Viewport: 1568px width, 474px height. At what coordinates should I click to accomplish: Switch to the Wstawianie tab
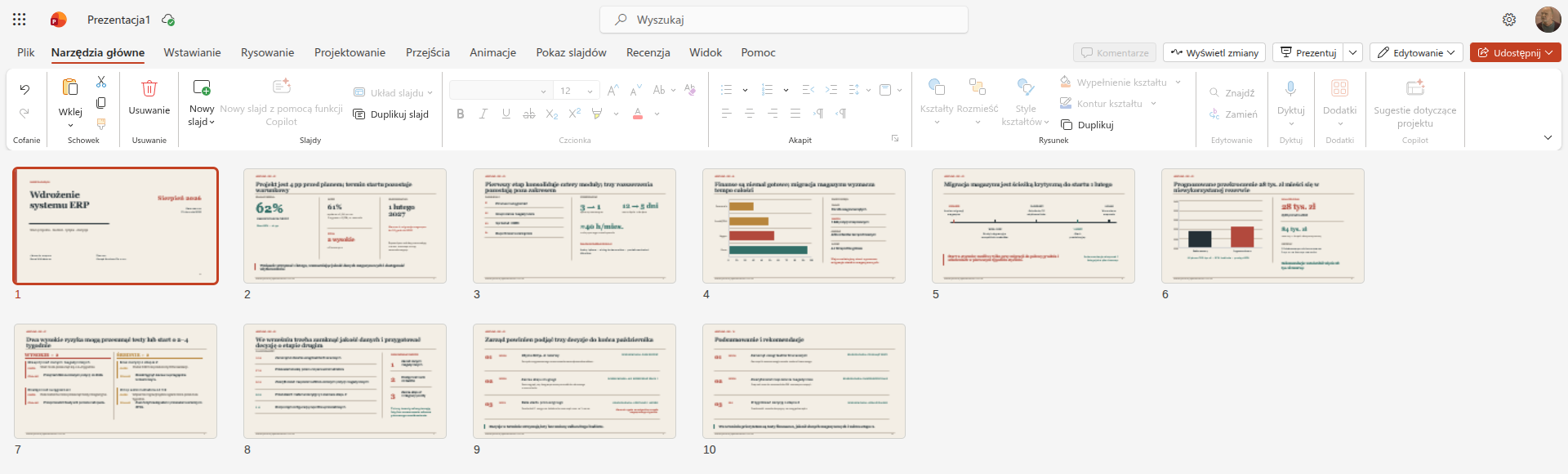(x=192, y=52)
